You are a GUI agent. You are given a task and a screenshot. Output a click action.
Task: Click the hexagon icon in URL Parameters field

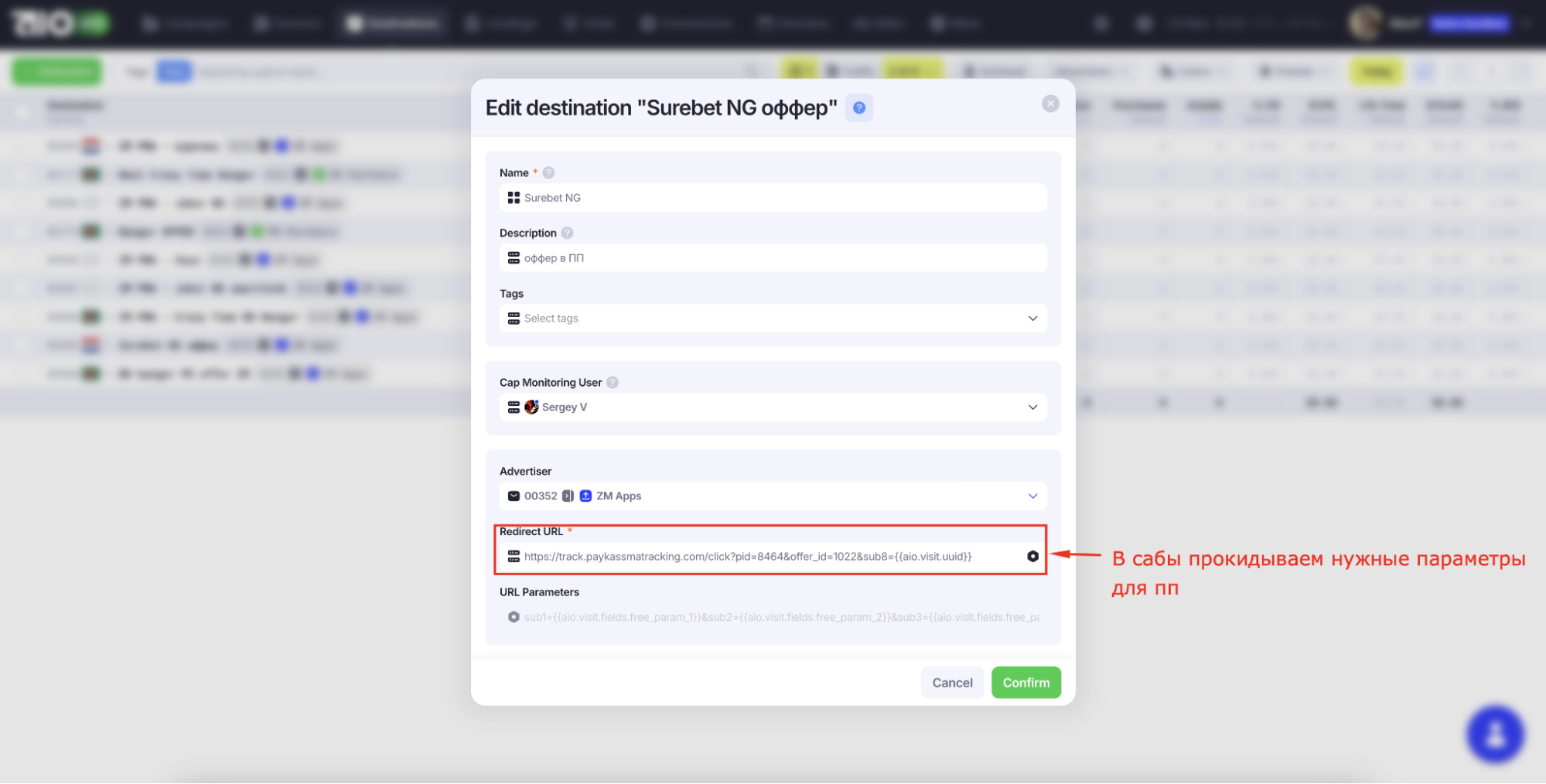coord(514,617)
